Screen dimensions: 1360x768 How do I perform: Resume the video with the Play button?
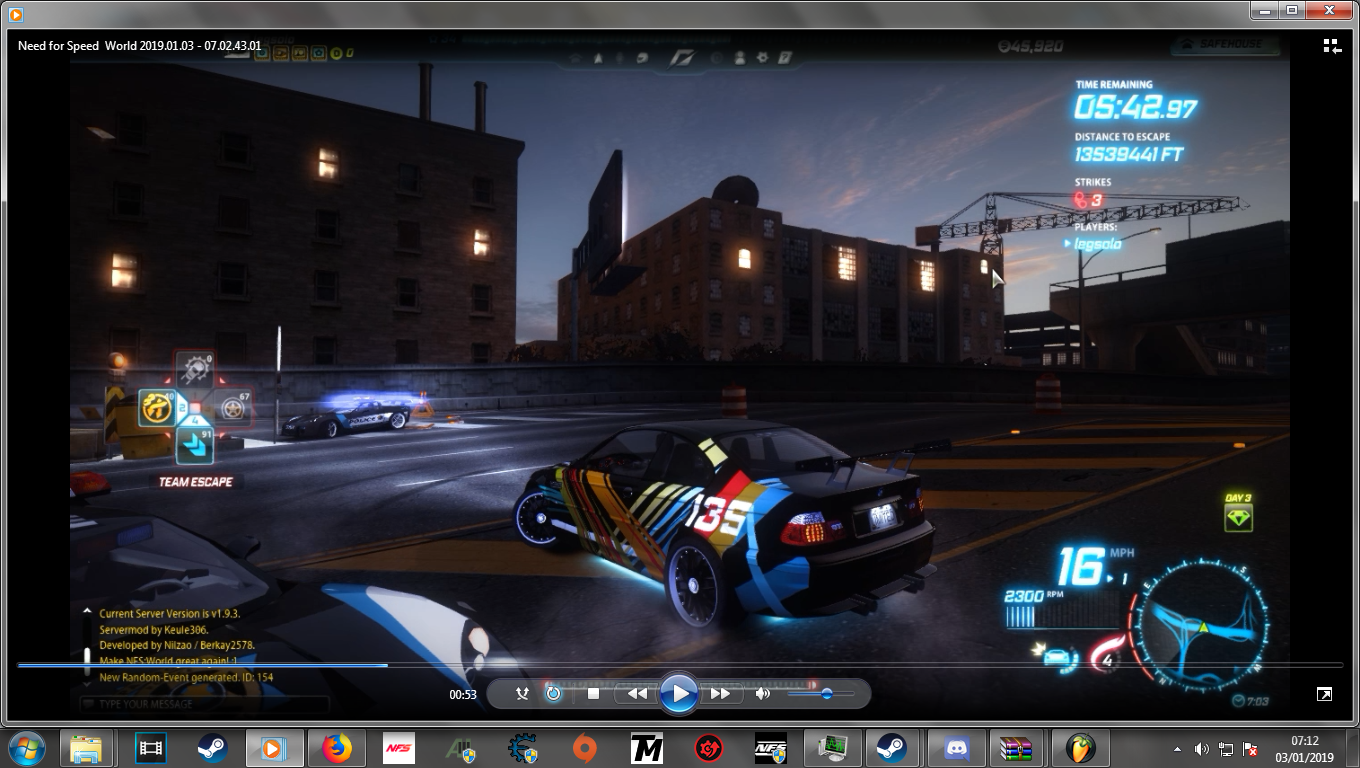678,693
